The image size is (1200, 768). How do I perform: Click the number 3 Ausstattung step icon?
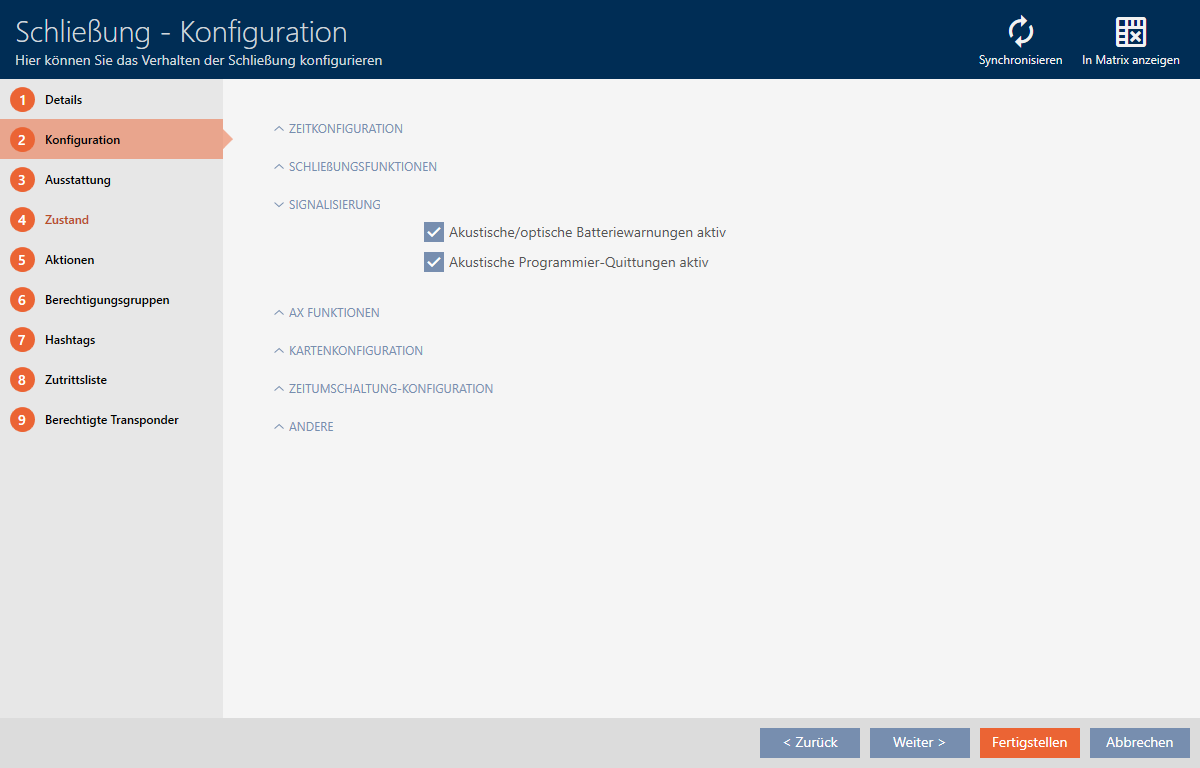[22, 180]
